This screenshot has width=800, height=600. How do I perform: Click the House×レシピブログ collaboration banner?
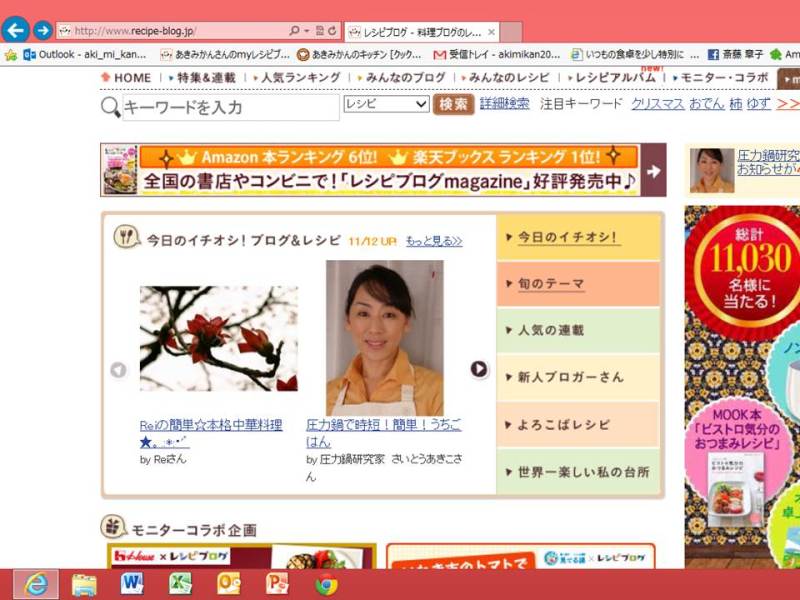(x=242, y=556)
